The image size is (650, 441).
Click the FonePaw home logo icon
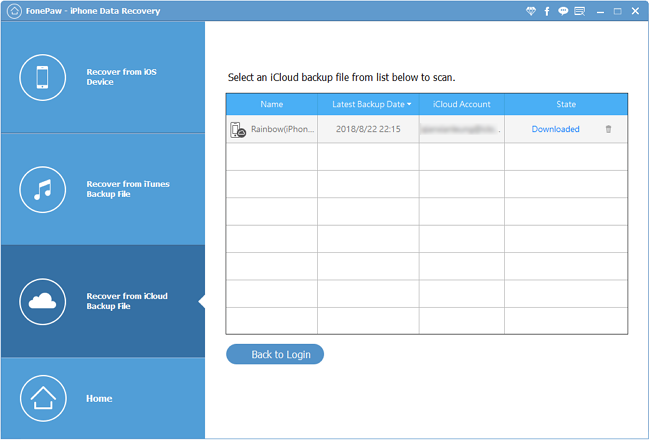(14, 11)
